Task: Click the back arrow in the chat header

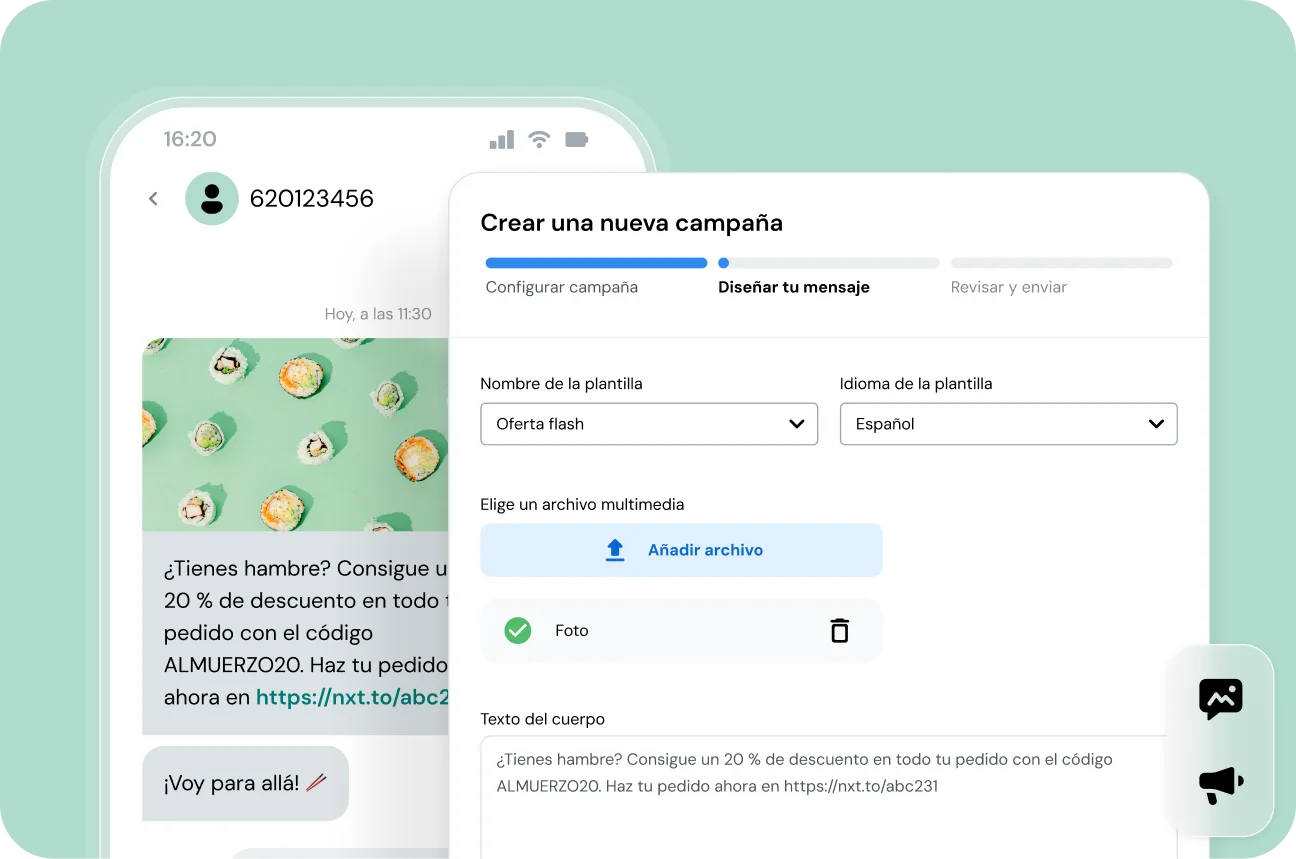Action: tap(152, 198)
